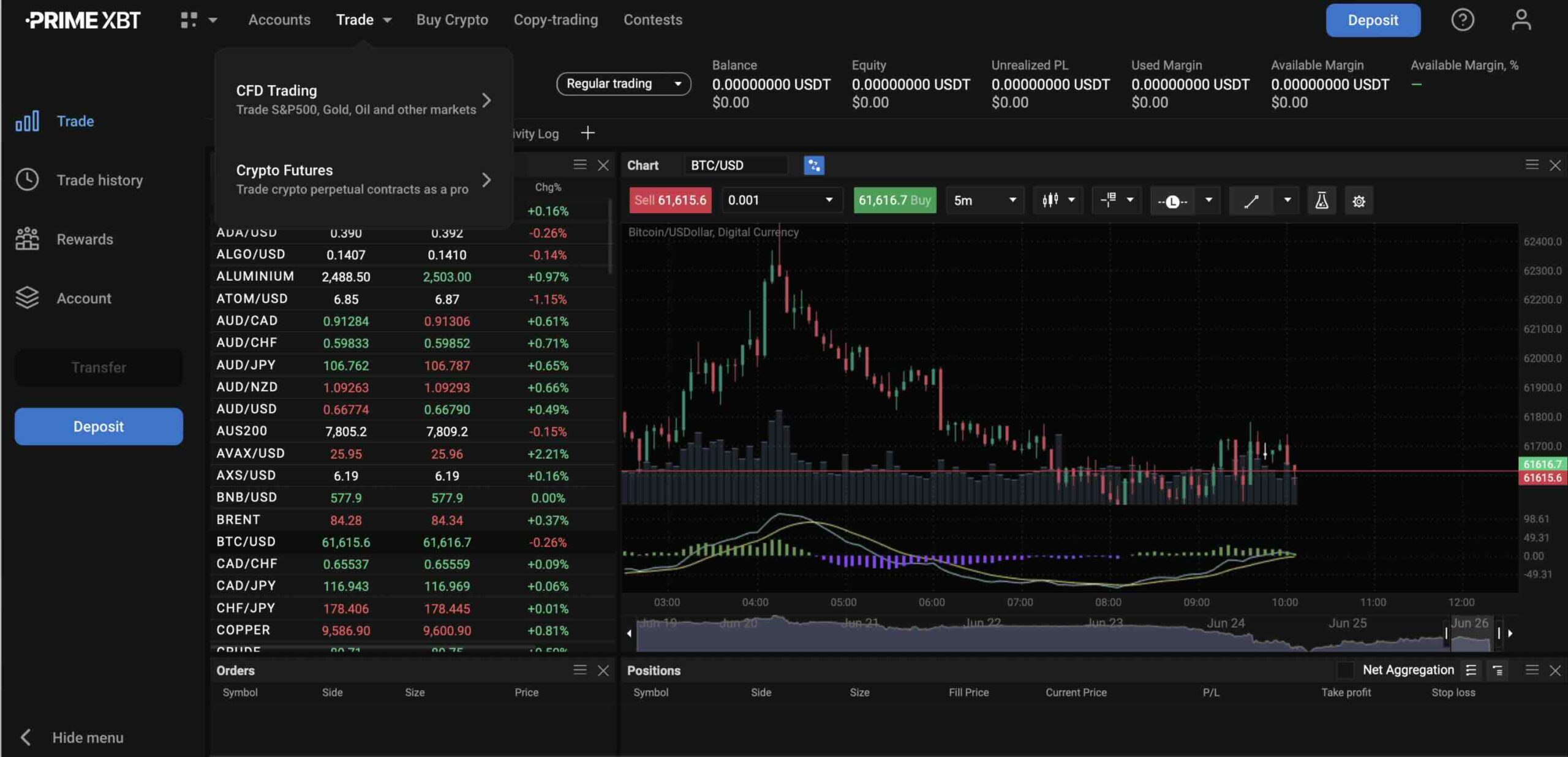
Task: Open the Chart panel hamburger menu
Action: tap(1532, 165)
